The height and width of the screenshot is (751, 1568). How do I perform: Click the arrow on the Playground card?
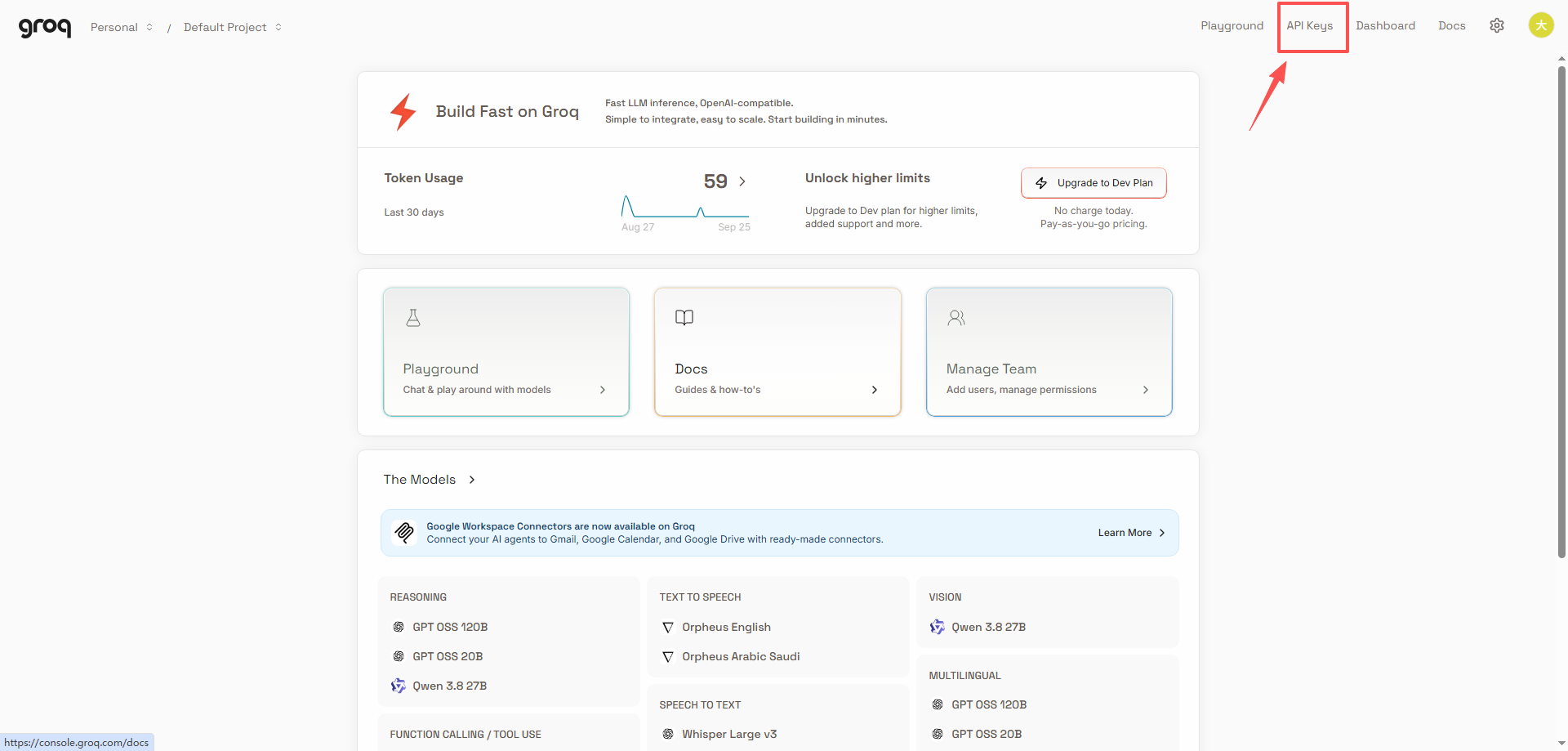(x=603, y=390)
